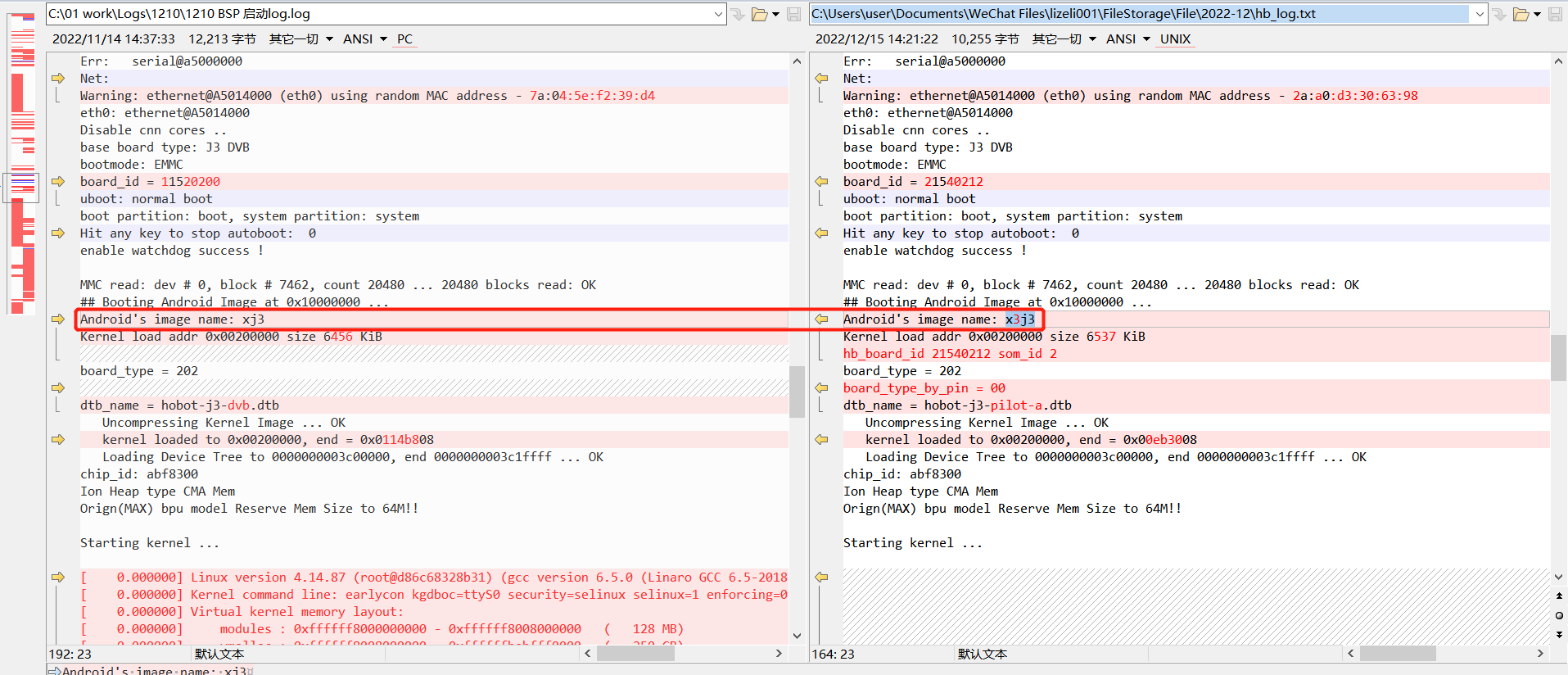This screenshot has height=675, width=1568.
Task: Click the right pane open file folder icon
Action: (x=1521, y=14)
